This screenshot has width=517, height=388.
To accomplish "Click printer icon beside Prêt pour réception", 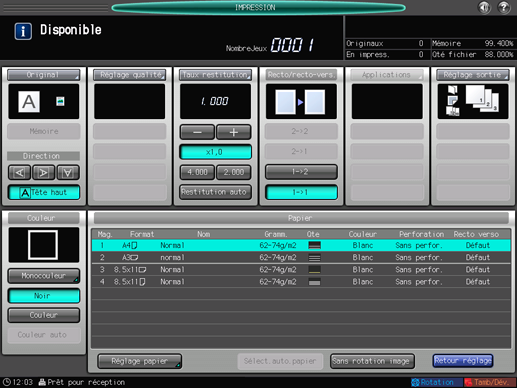I will (x=42, y=382).
